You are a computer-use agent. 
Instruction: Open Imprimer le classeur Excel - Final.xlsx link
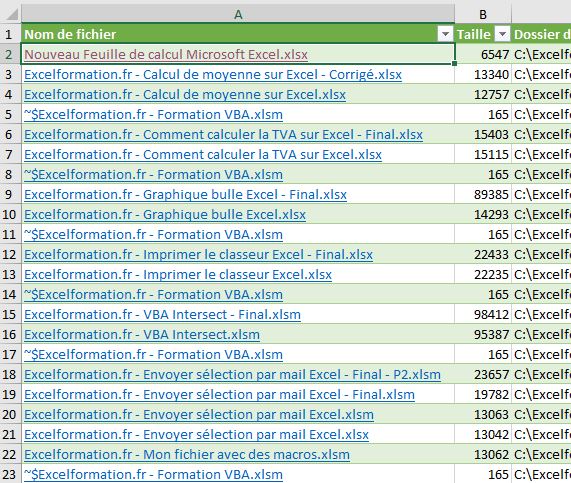[198, 255]
